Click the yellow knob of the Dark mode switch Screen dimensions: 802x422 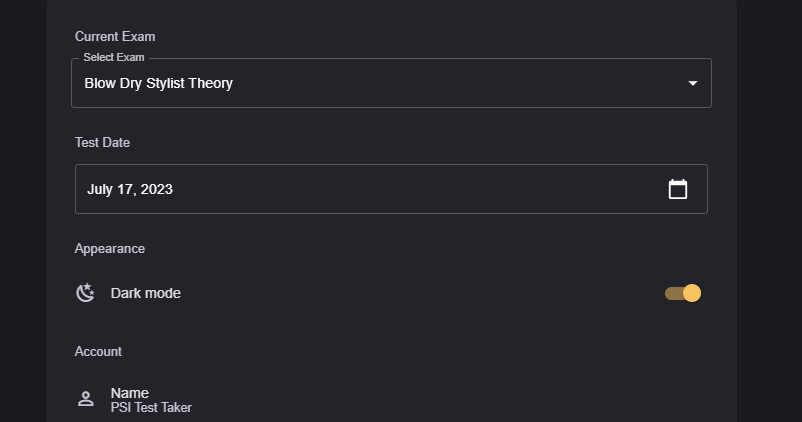[692, 293]
